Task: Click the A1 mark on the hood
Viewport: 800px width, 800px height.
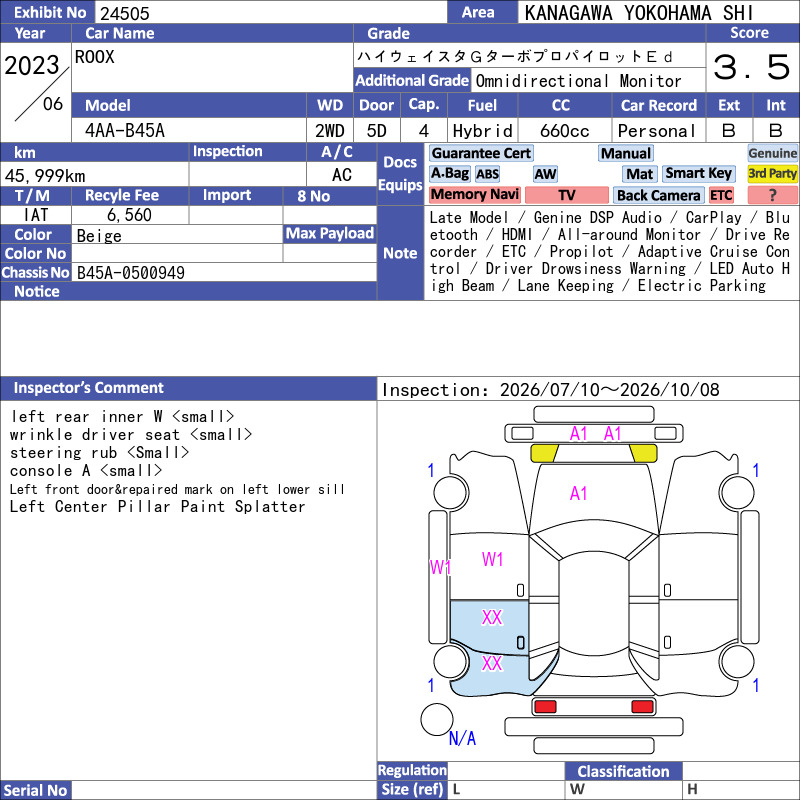Action: pyautogui.click(x=578, y=493)
